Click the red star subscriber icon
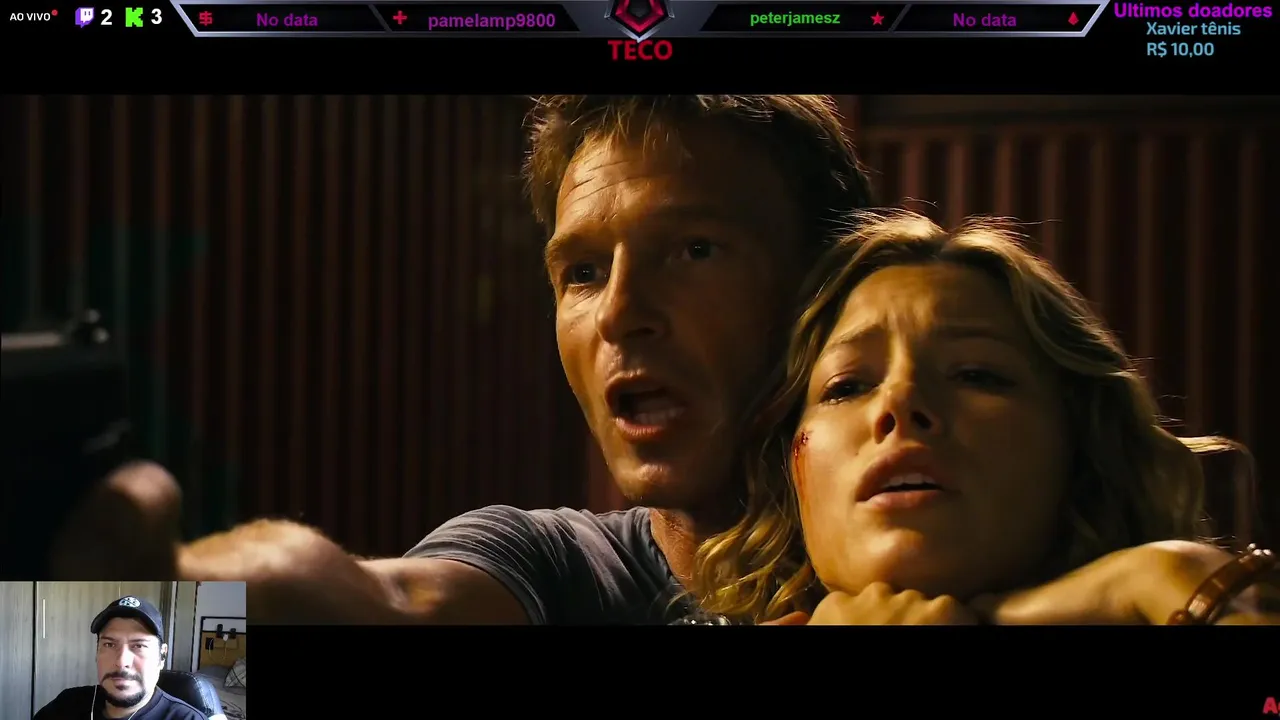The width and height of the screenshot is (1280, 720). (x=877, y=19)
